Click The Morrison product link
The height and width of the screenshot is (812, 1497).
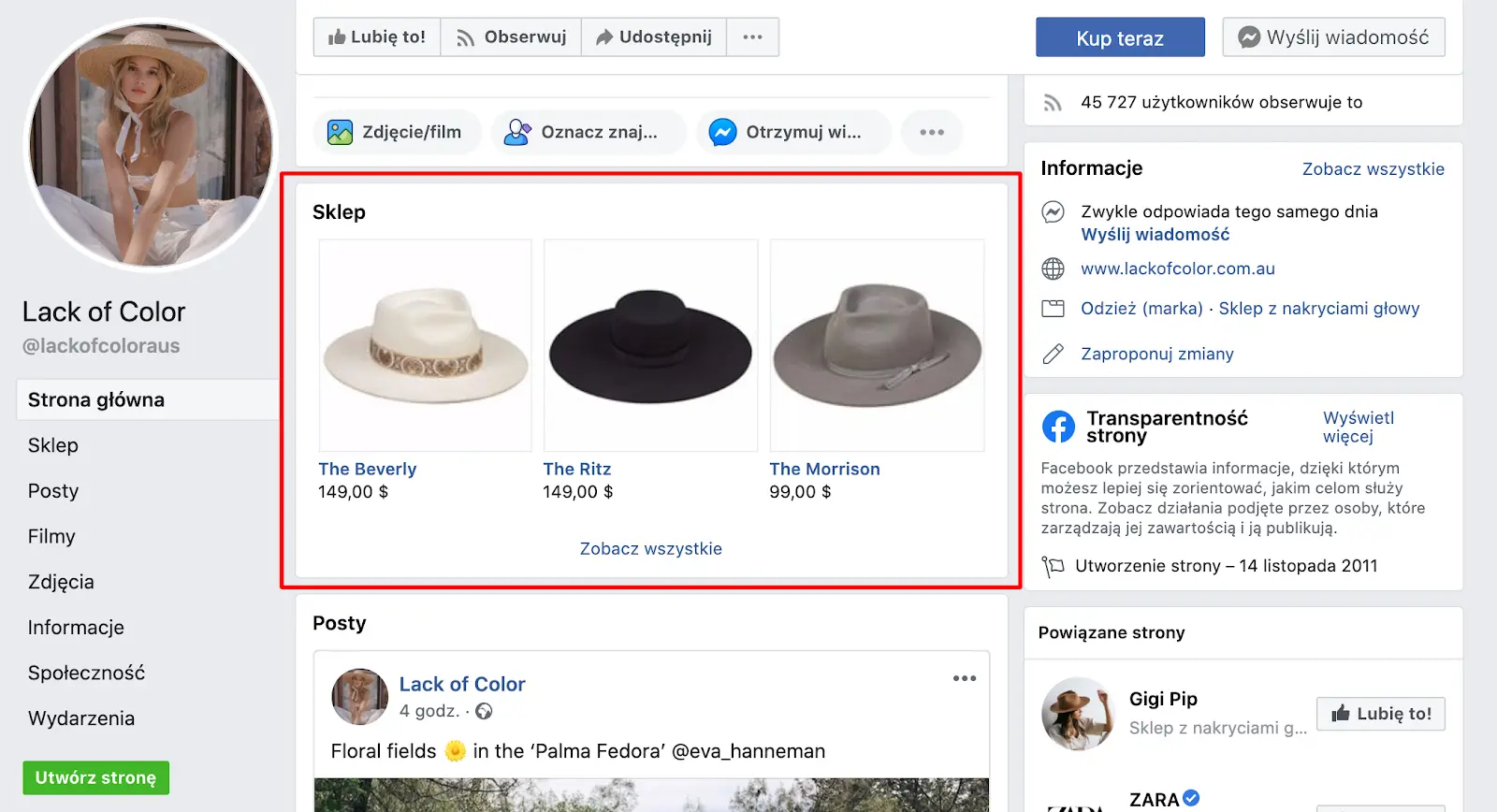[x=824, y=469]
